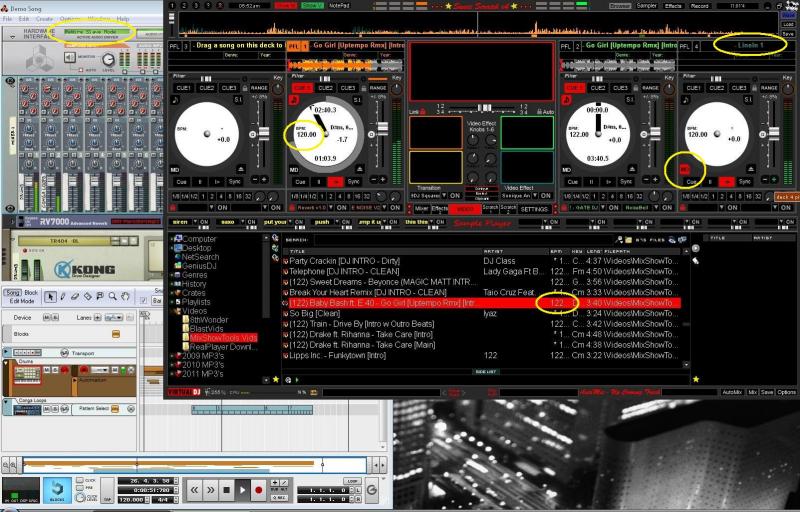The width and height of the screenshot is (800, 512).
Task: Open the File menu in Reason
Action: pyautogui.click(x=8, y=19)
